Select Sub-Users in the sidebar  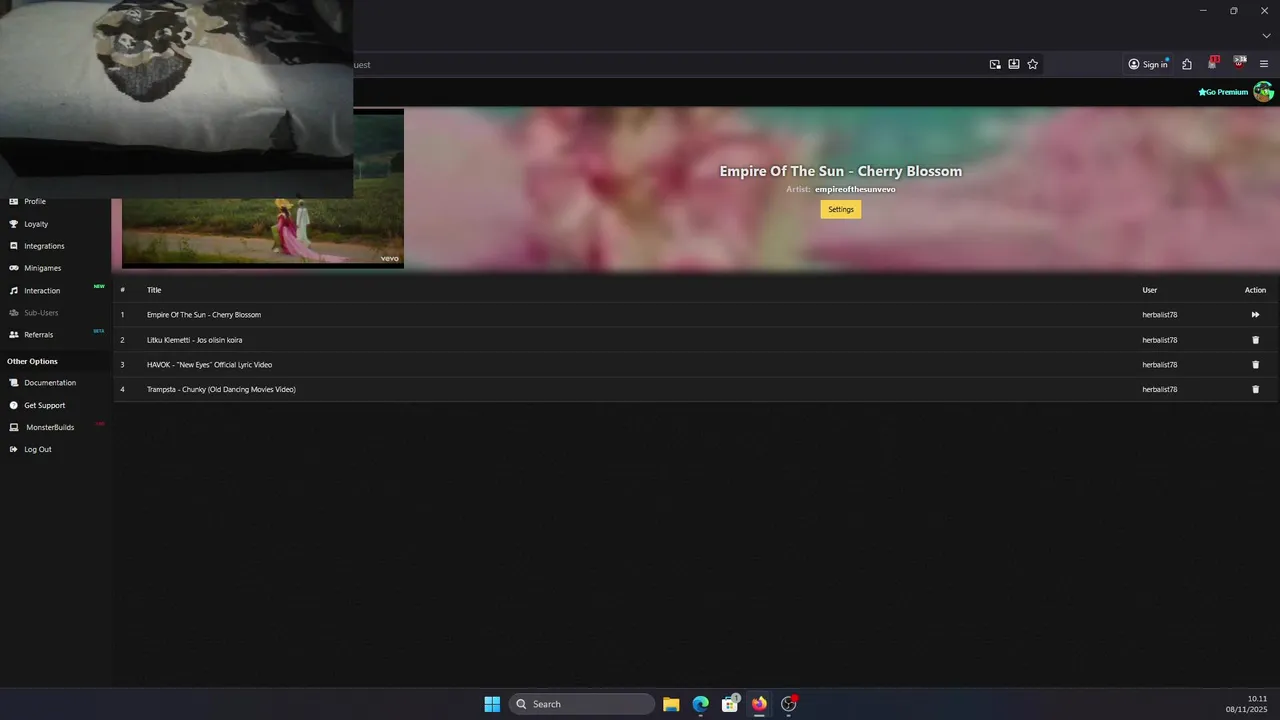pyautogui.click(x=41, y=313)
